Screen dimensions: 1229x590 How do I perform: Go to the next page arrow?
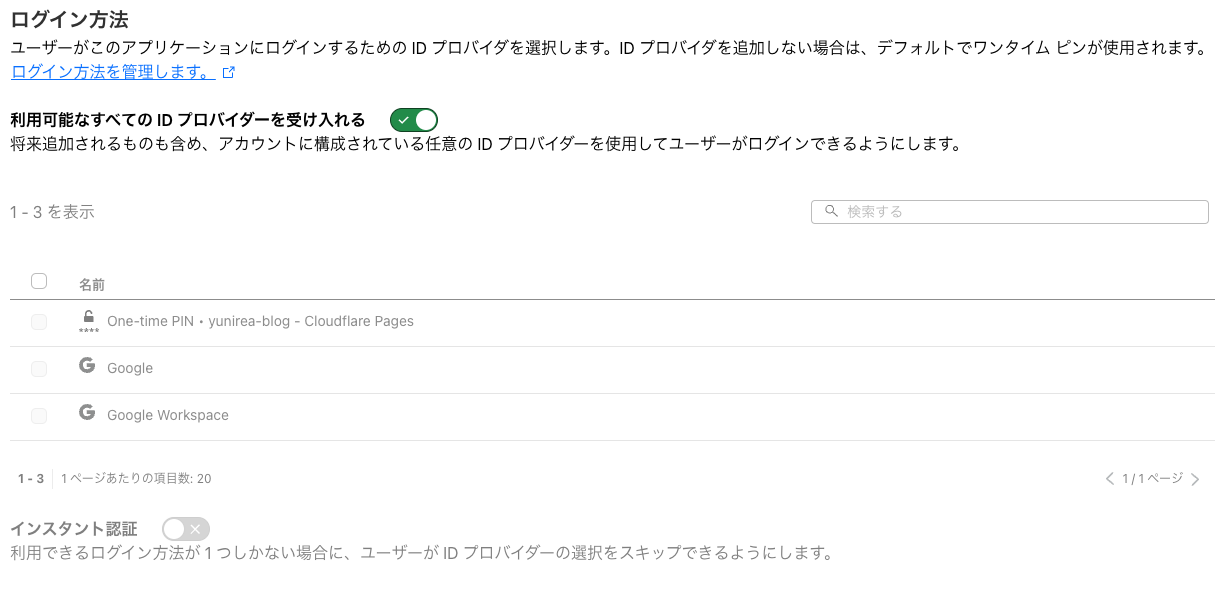(1195, 479)
